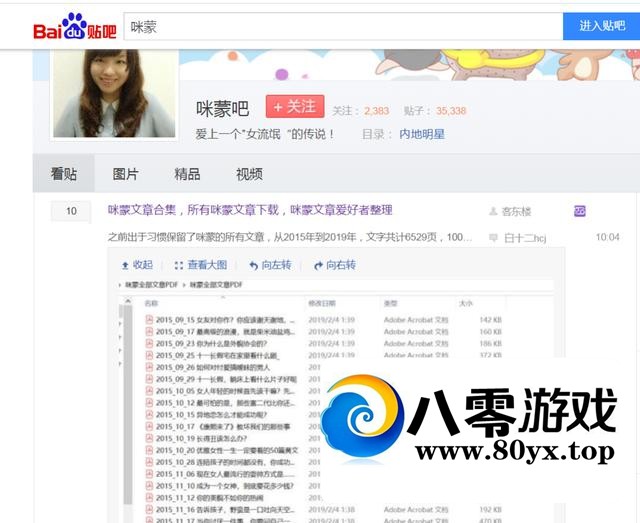The image size is (640, 523).
Task: Follow the bar with +关注 button
Action: (295, 107)
